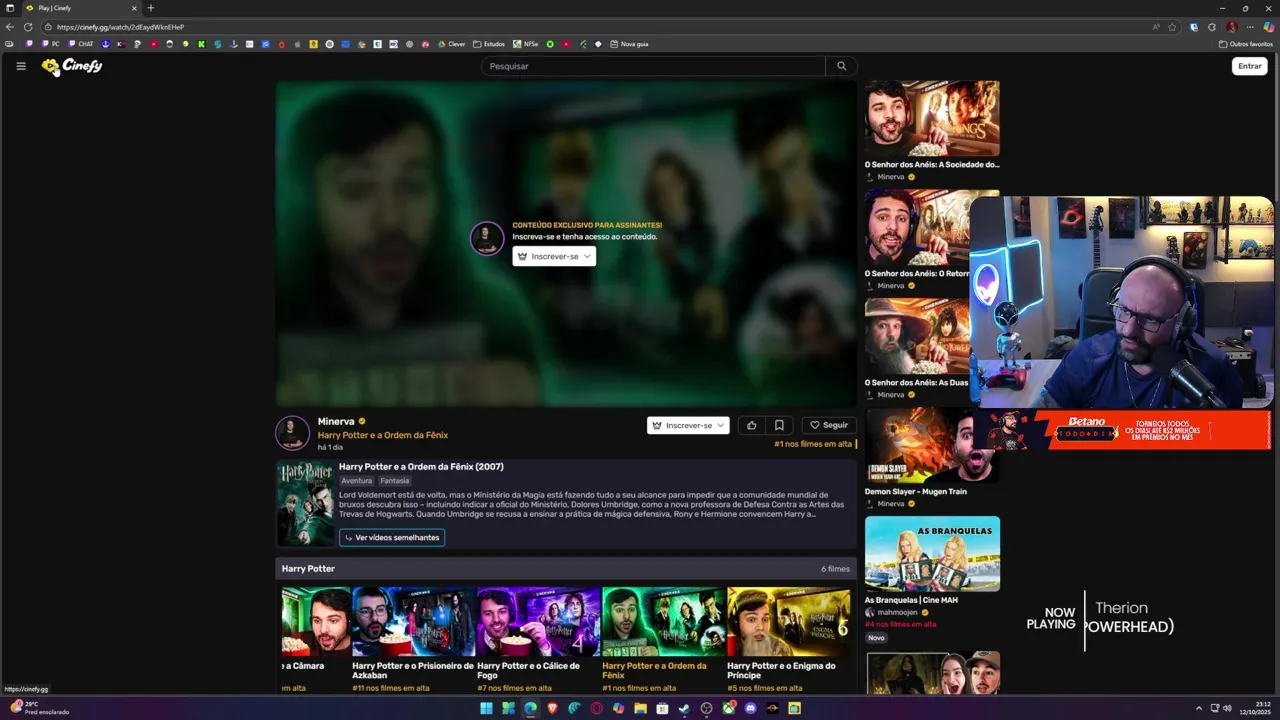The height and width of the screenshot is (720, 1280).
Task: Click the Cinefy logo
Action: pos(72,66)
